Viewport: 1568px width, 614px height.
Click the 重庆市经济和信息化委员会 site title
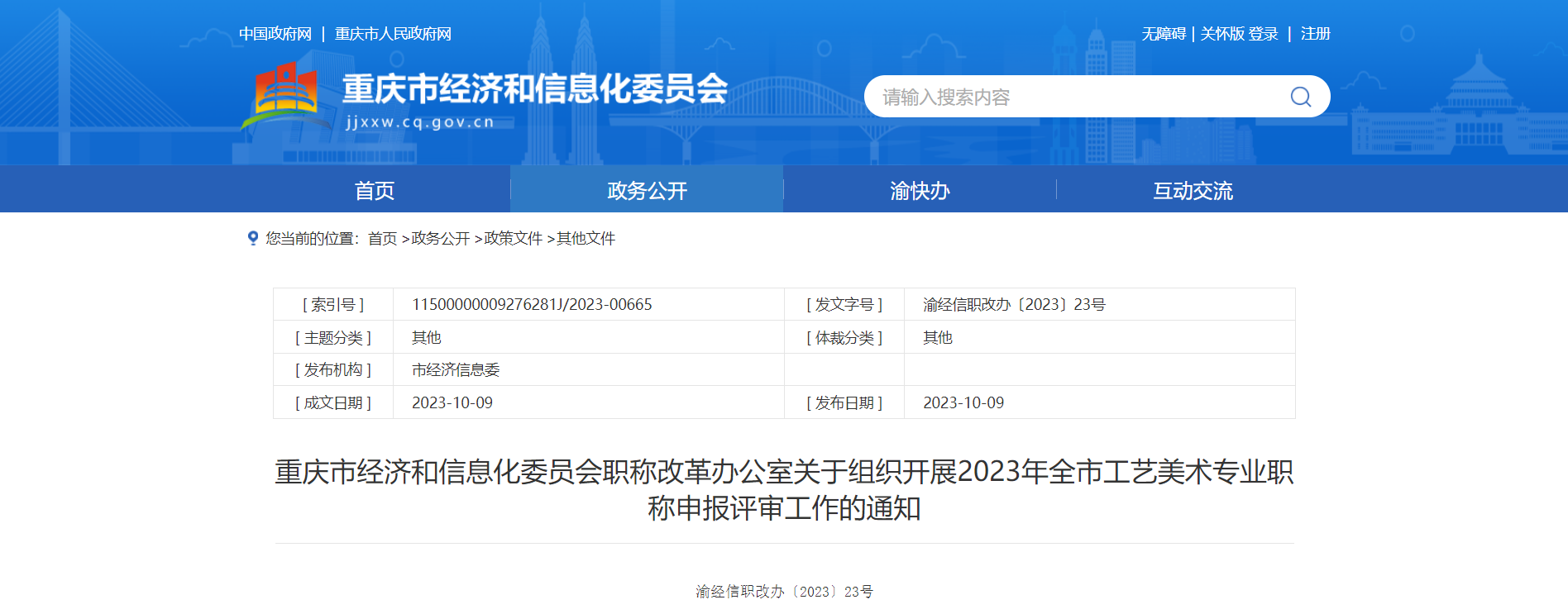pyautogui.click(x=534, y=89)
